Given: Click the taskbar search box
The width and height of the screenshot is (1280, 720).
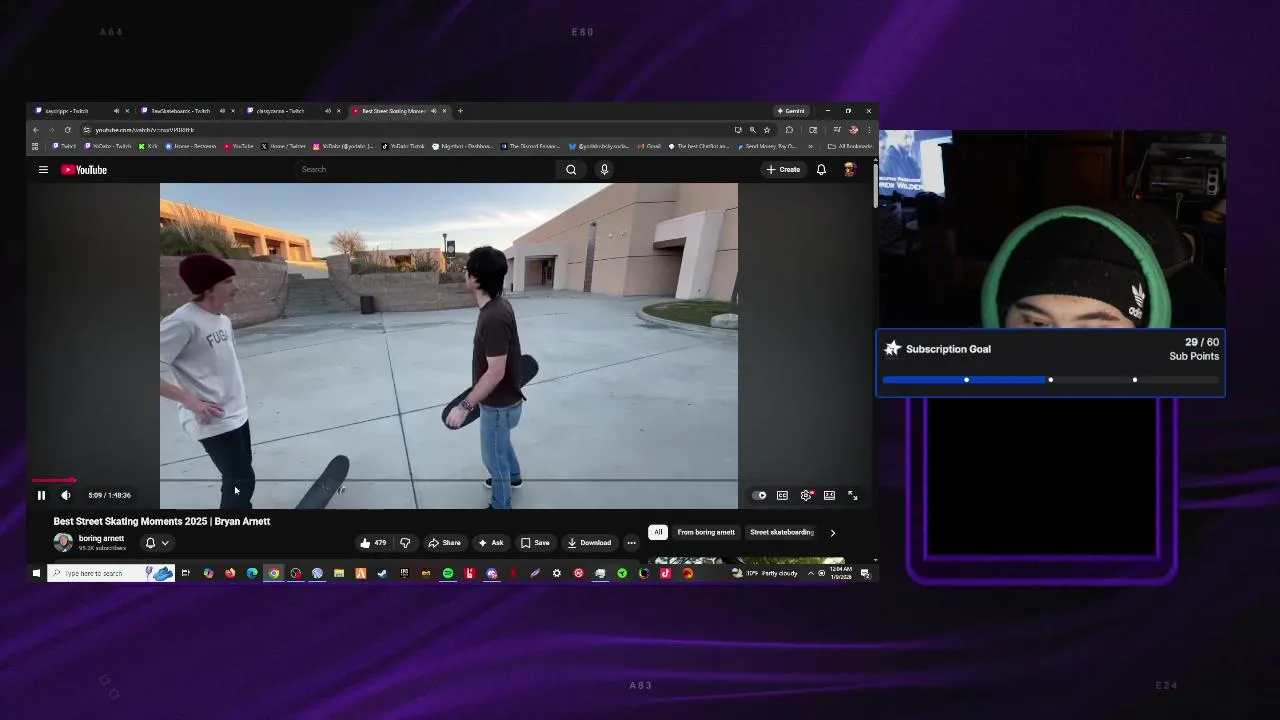Looking at the screenshot, I should [x=110, y=573].
